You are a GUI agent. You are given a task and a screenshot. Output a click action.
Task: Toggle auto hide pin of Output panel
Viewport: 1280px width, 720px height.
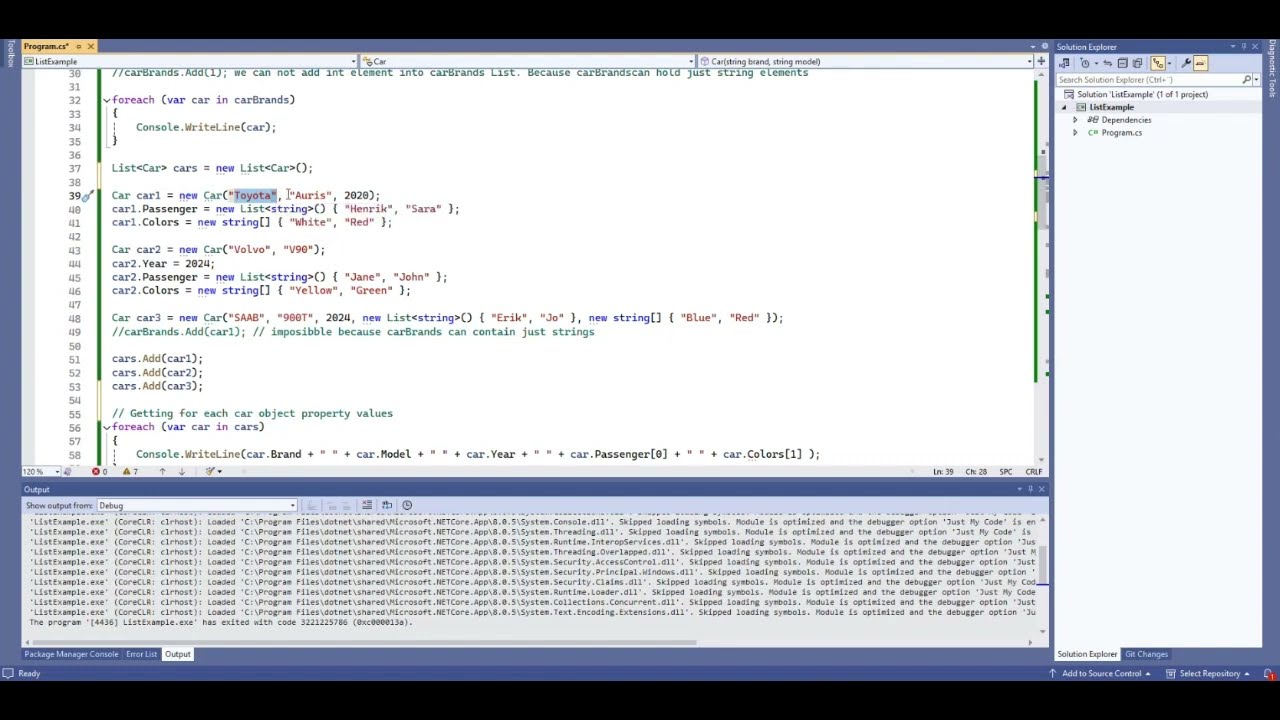1030,489
